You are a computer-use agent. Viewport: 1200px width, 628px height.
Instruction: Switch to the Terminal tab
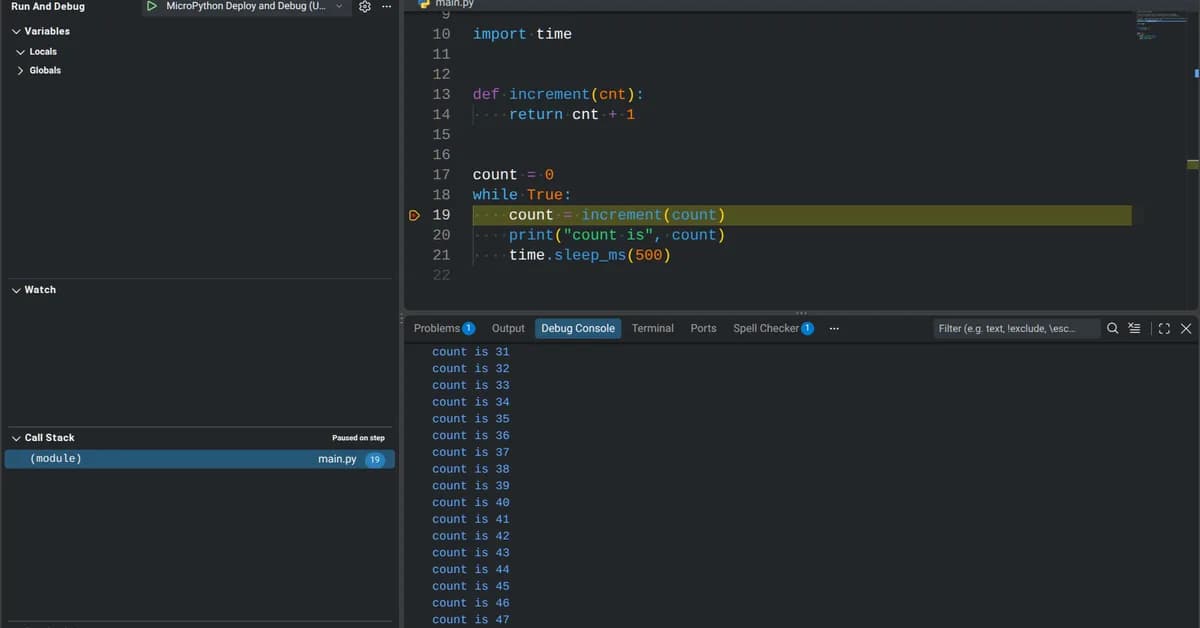(x=653, y=328)
